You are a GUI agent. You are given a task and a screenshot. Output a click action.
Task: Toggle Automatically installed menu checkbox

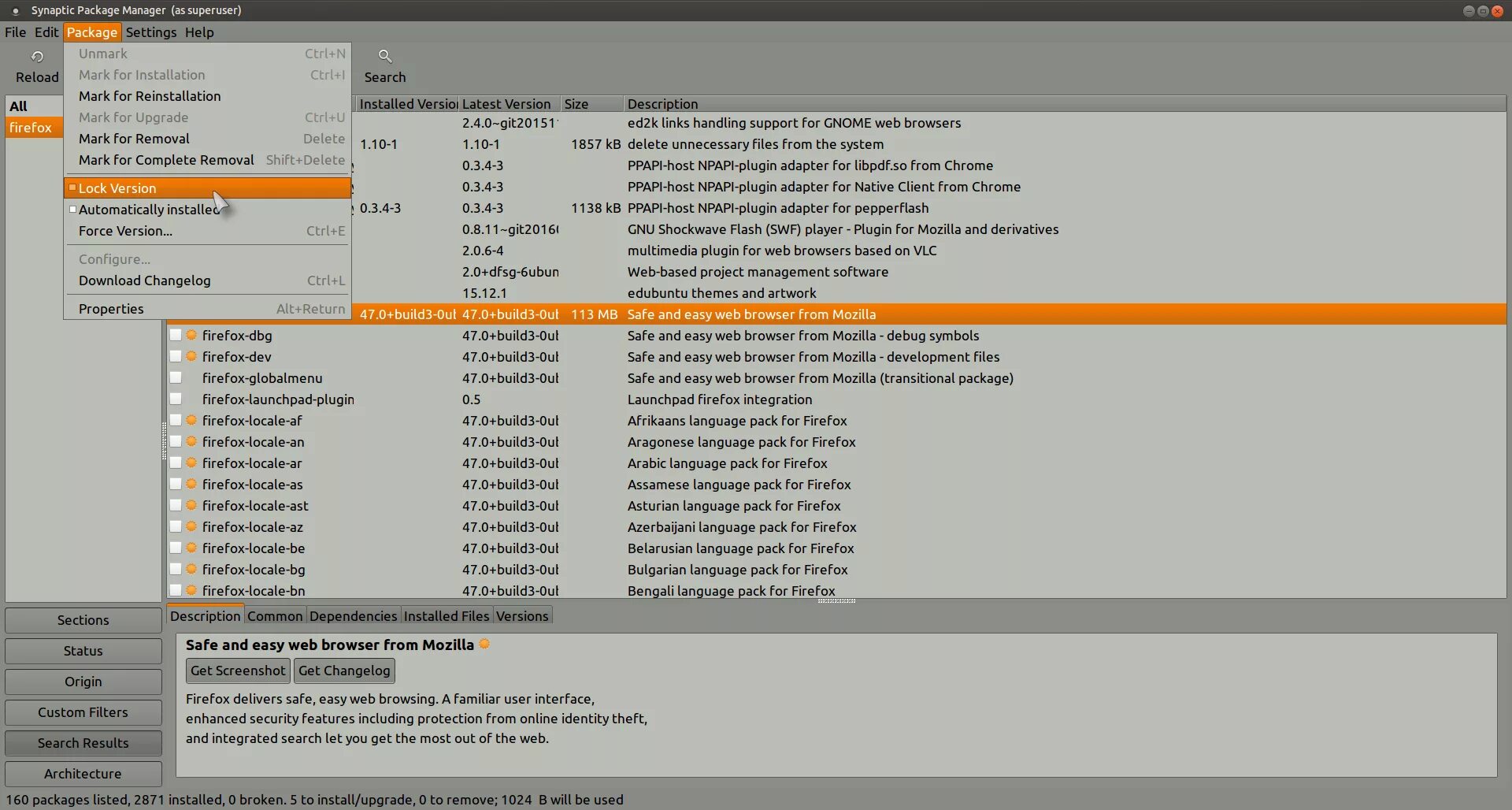tap(72, 210)
